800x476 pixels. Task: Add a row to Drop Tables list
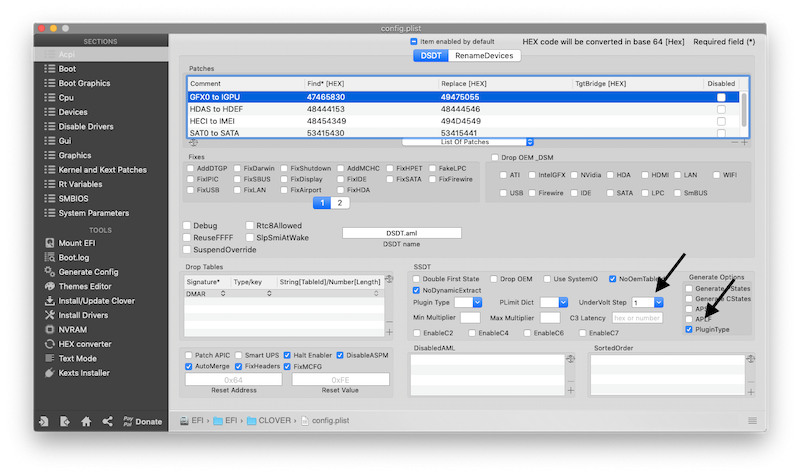pyautogui.click(x=389, y=332)
